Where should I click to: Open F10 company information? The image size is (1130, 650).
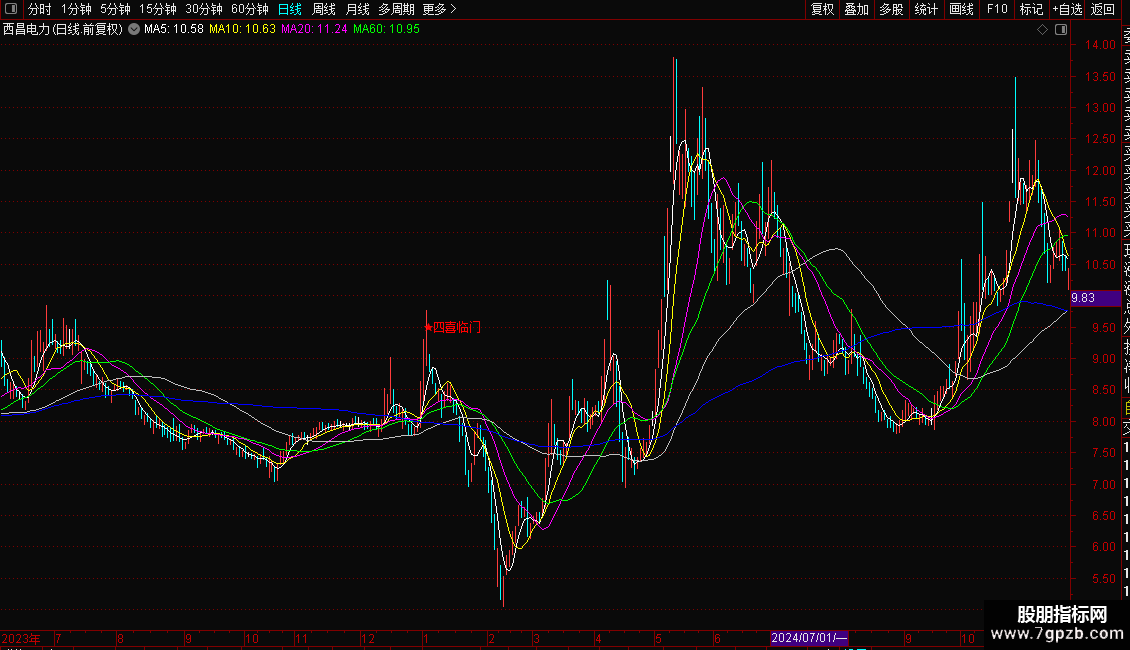point(997,9)
